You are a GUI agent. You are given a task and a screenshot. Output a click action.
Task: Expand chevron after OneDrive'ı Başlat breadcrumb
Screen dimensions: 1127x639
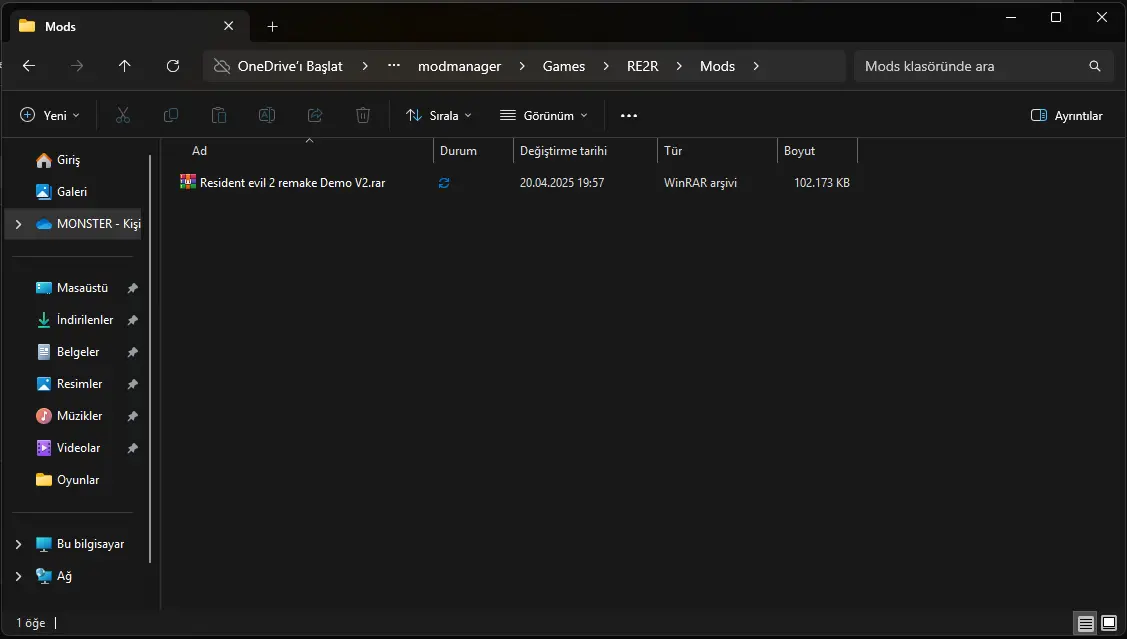[365, 66]
